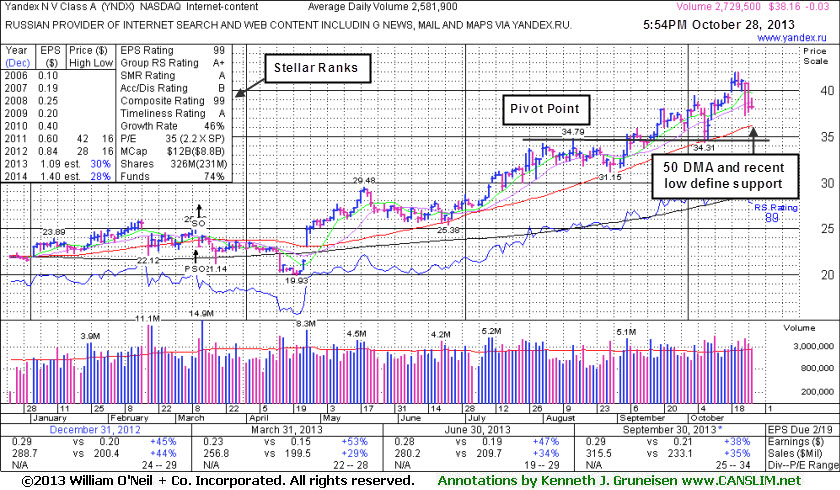The width and height of the screenshot is (840, 490).
Task: Click the SMR Rating label
Action: tap(147, 76)
